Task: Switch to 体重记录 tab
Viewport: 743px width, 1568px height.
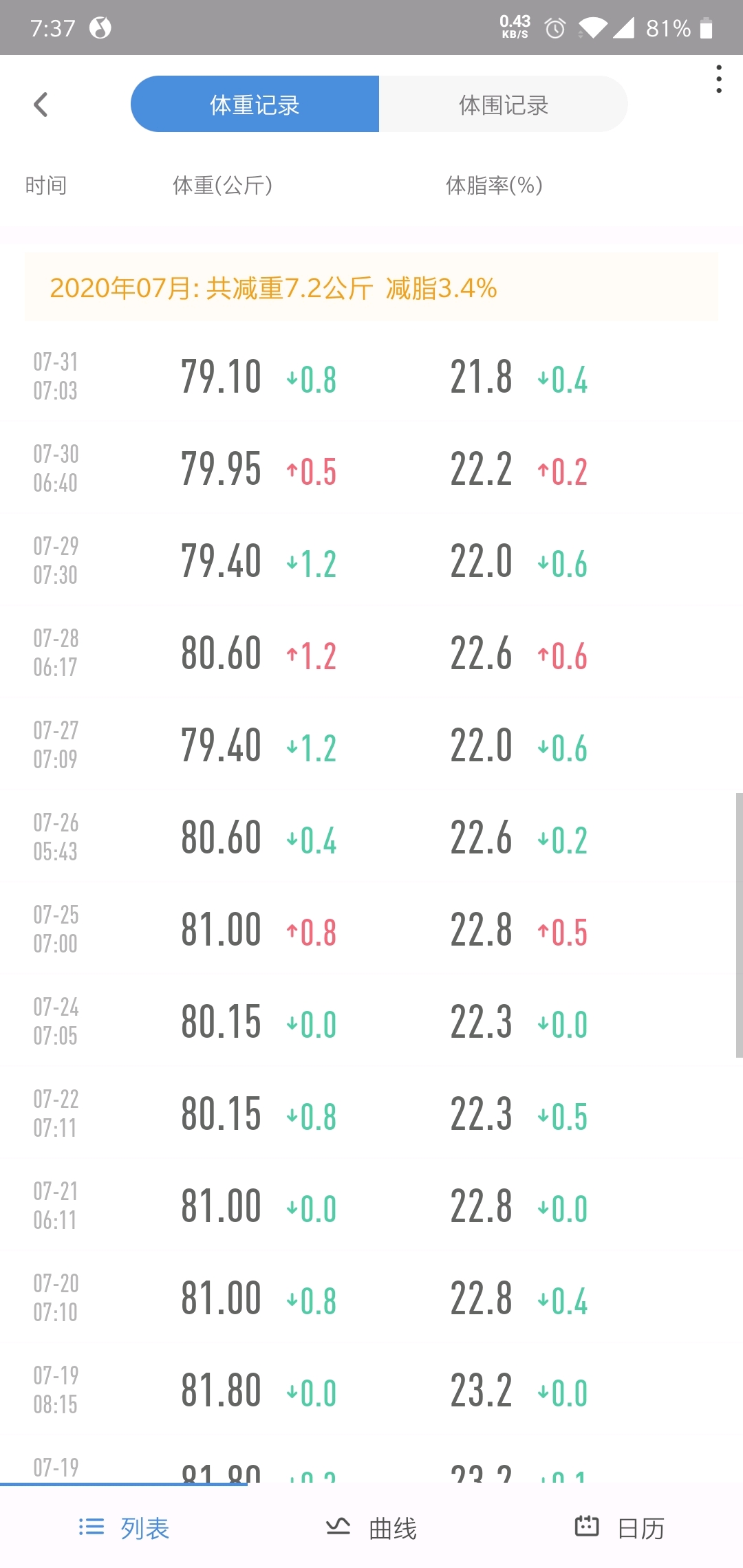Action: coord(255,105)
